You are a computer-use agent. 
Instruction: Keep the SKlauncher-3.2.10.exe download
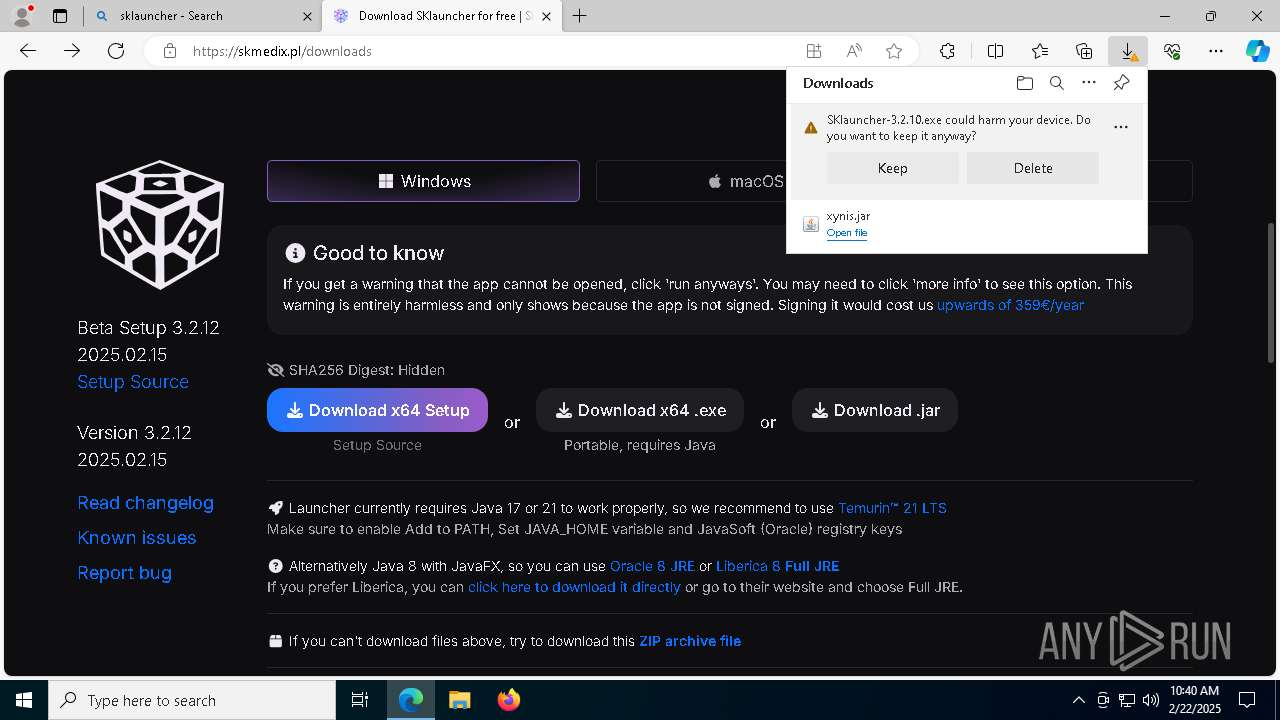893,168
